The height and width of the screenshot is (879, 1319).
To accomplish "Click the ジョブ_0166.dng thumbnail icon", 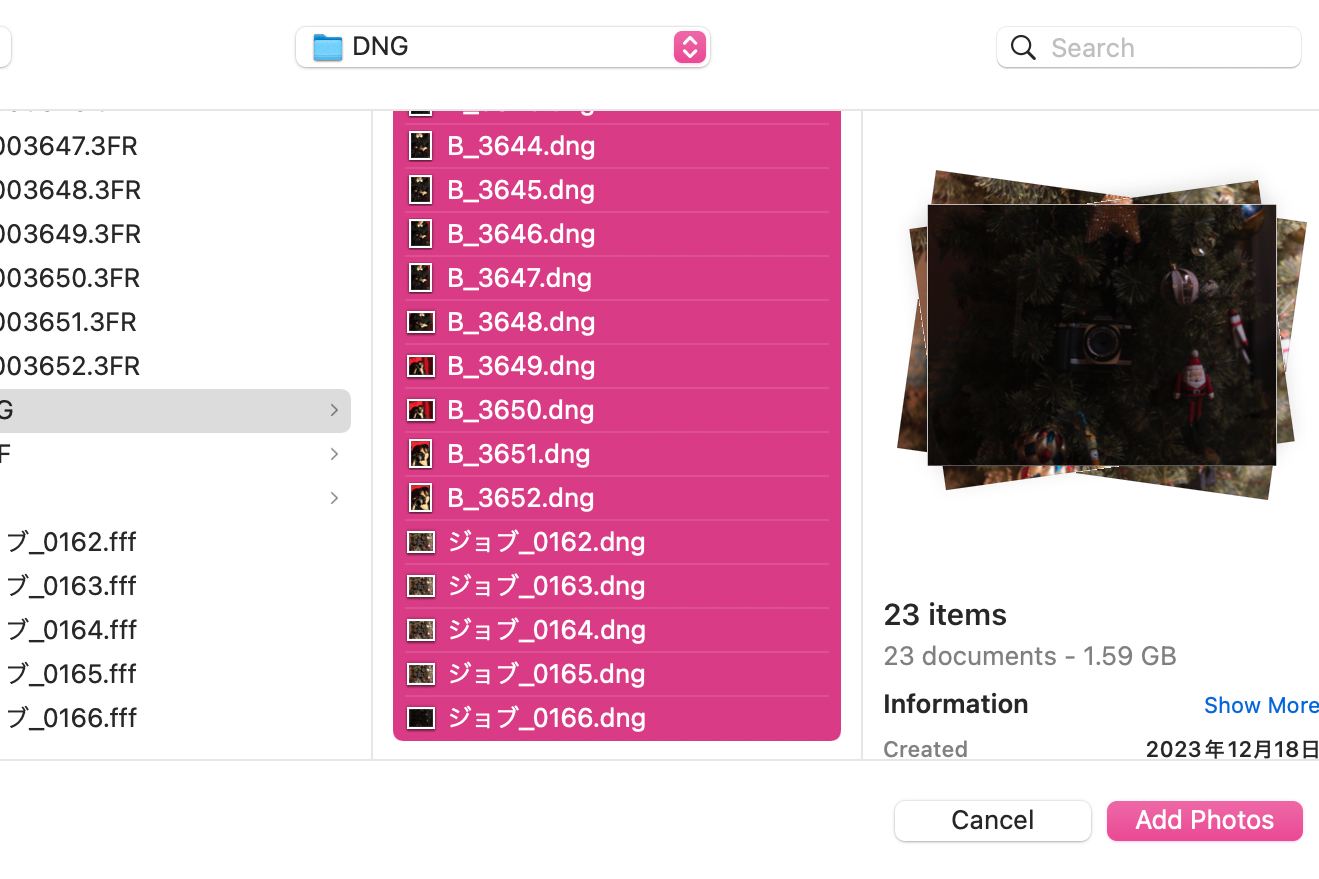I will pos(421,718).
